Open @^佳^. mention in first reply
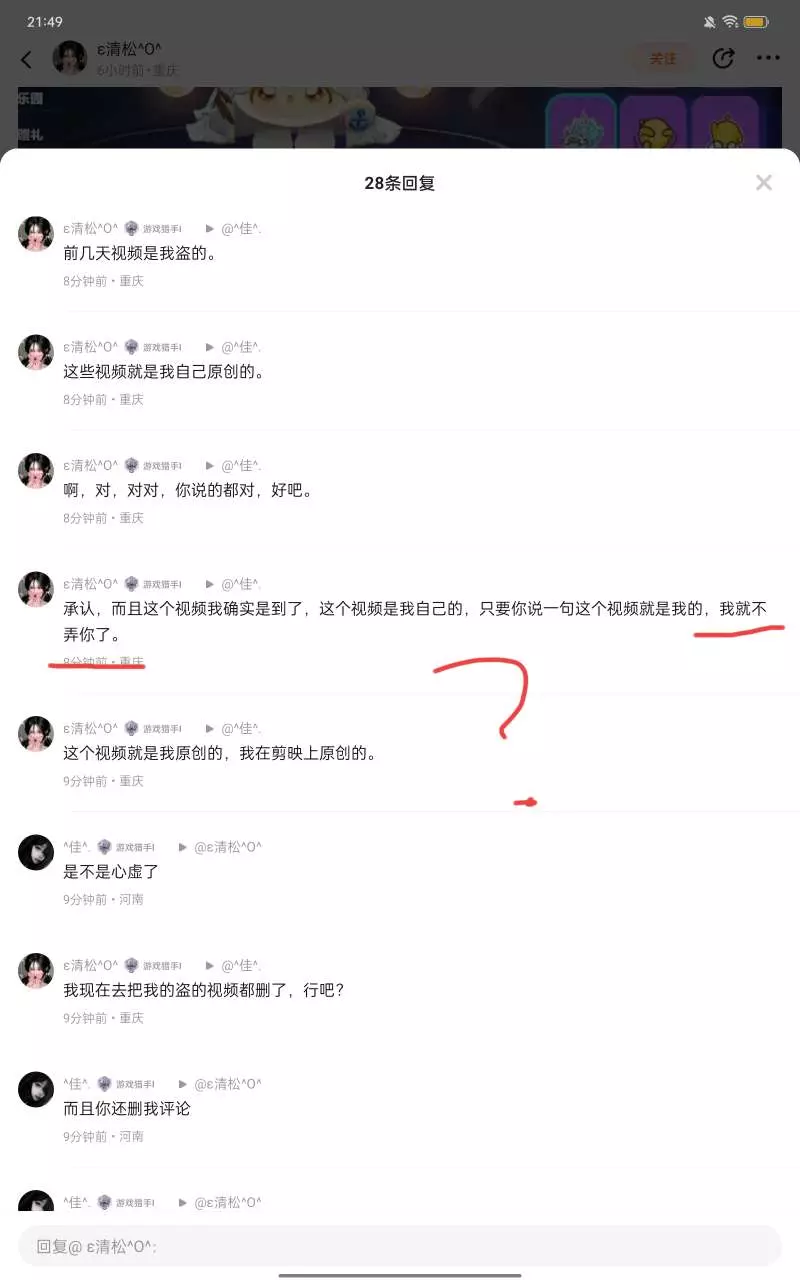This screenshot has height=1280, width=800. [241, 229]
